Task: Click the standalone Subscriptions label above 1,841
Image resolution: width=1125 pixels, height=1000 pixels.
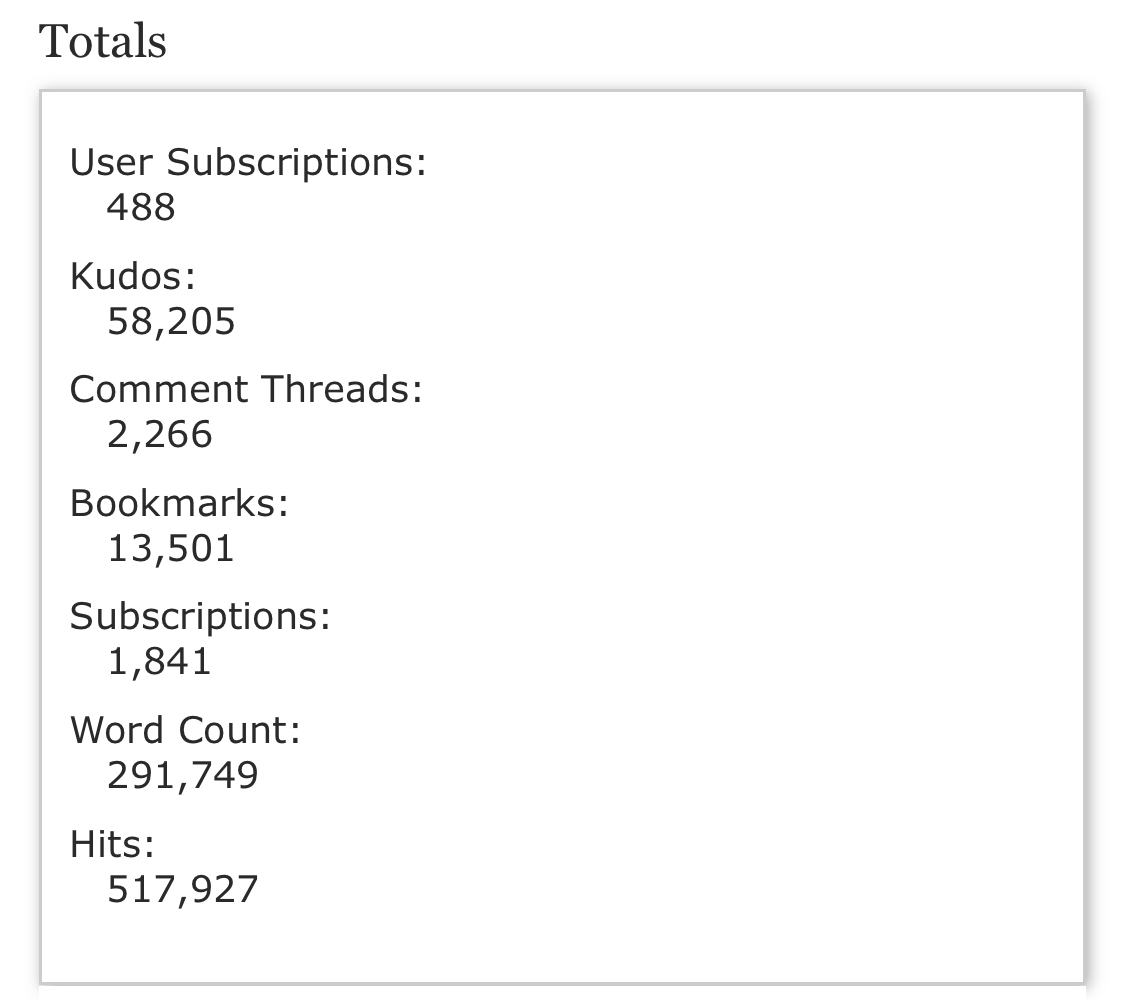Action: [200, 616]
